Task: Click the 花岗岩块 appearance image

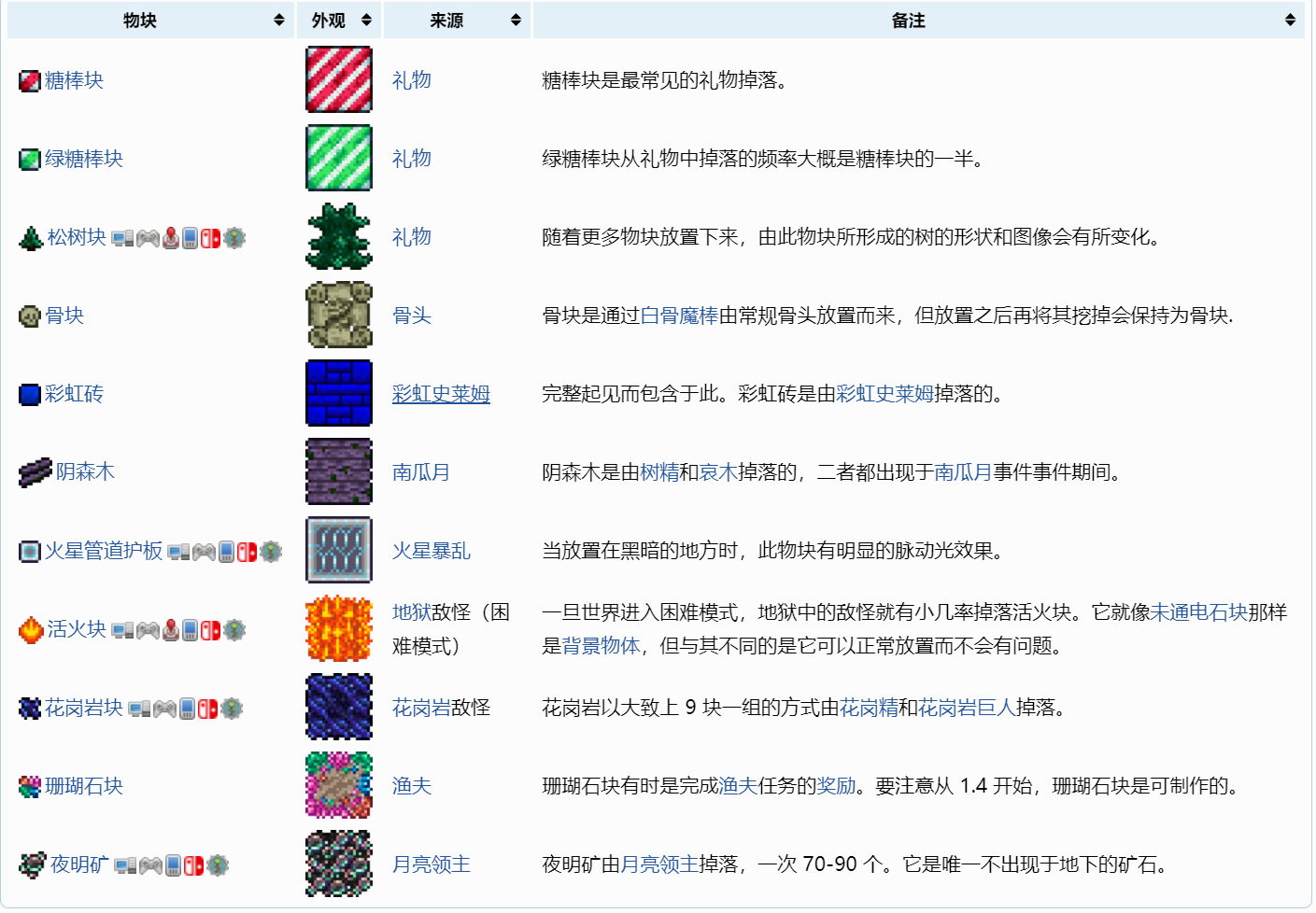Action: (x=339, y=707)
